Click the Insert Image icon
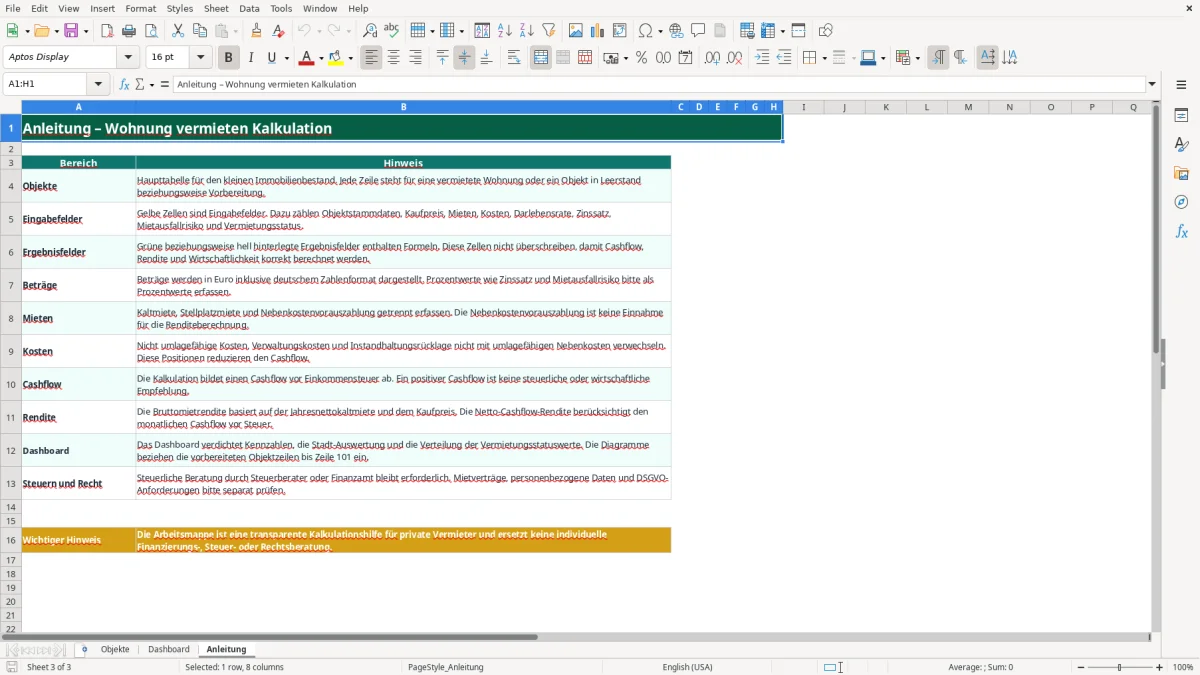Viewport: 1200px width, 675px height. (576, 31)
